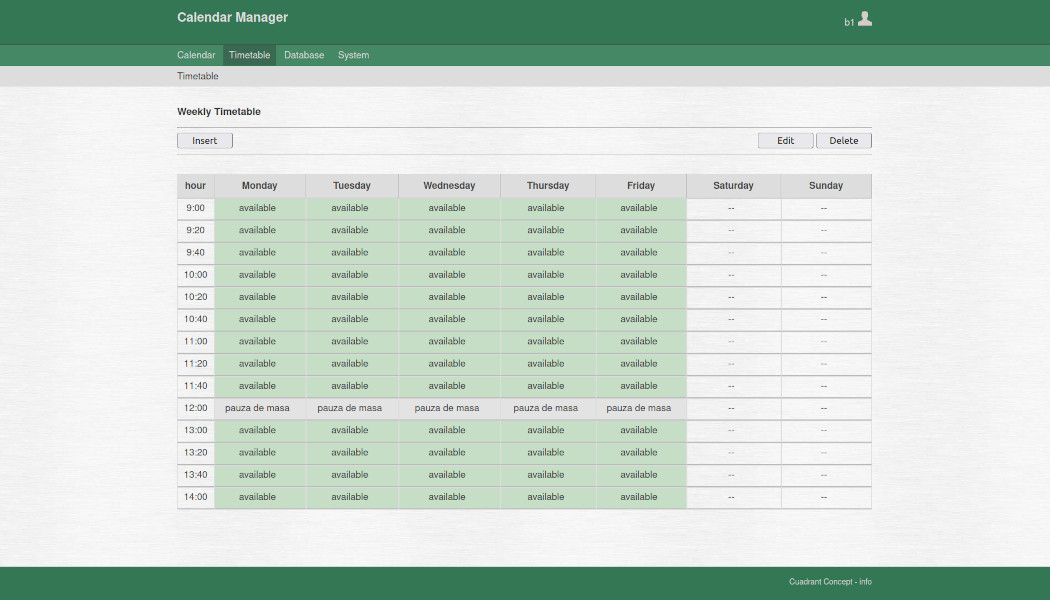Select Thursday 11:40 available slot
This screenshot has height=600, width=1050.
pyautogui.click(x=546, y=386)
